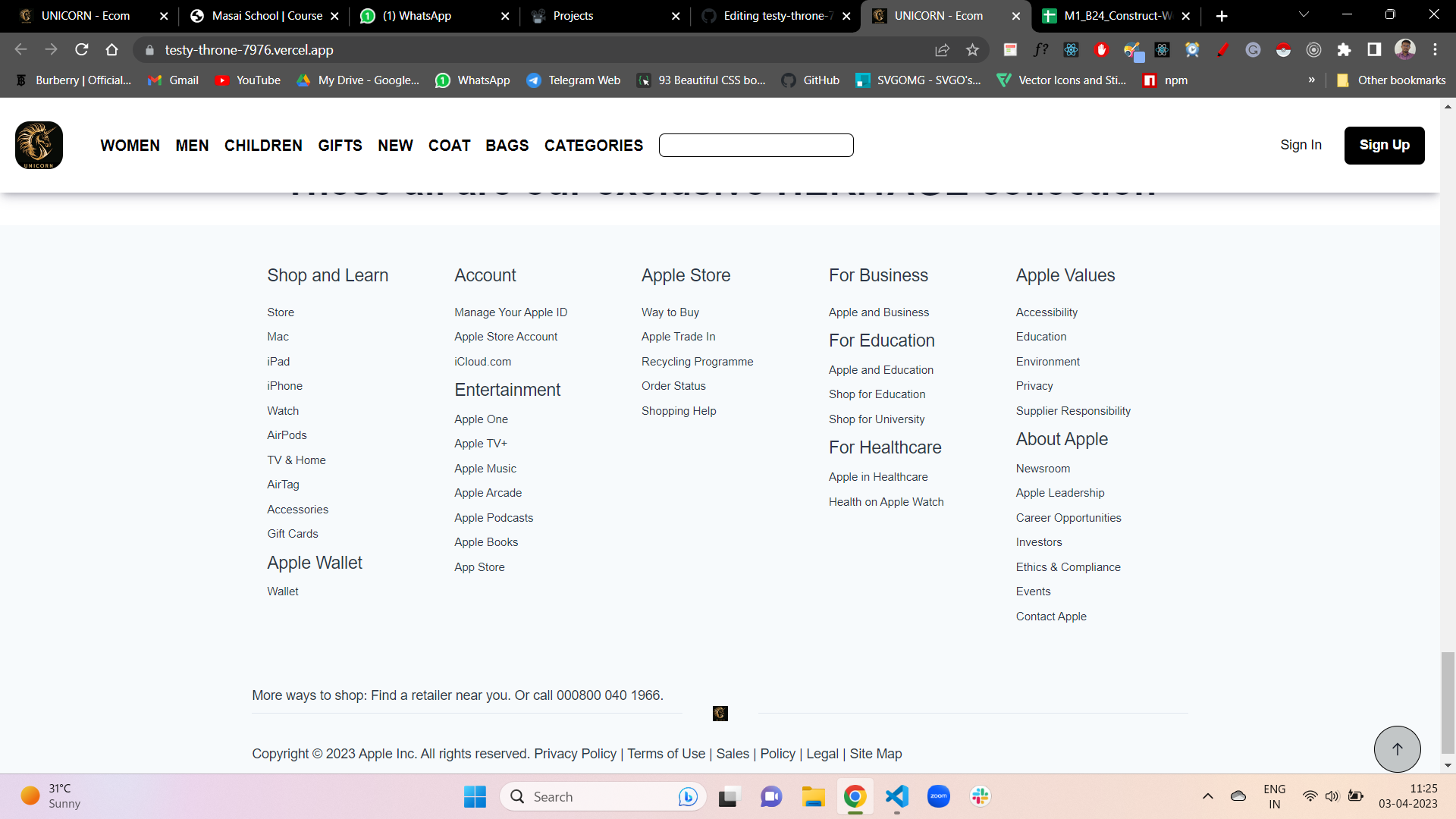Select CATEGORIES in the navigation menu
Image resolution: width=1456 pixels, height=819 pixels.
[x=594, y=146]
